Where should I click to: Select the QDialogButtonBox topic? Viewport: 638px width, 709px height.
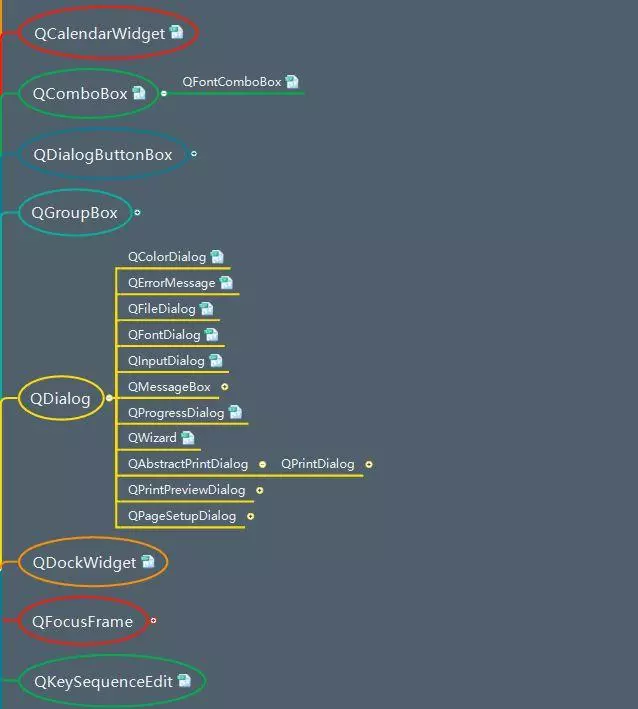(x=103, y=154)
